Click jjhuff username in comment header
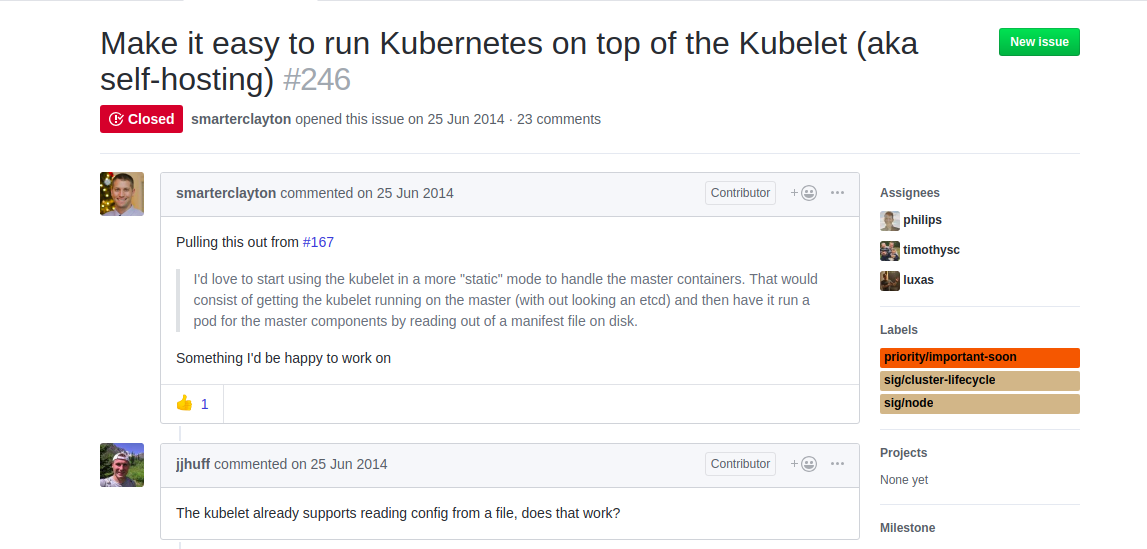The image size is (1147, 549). pyautogui.click(x=193, y=464)
